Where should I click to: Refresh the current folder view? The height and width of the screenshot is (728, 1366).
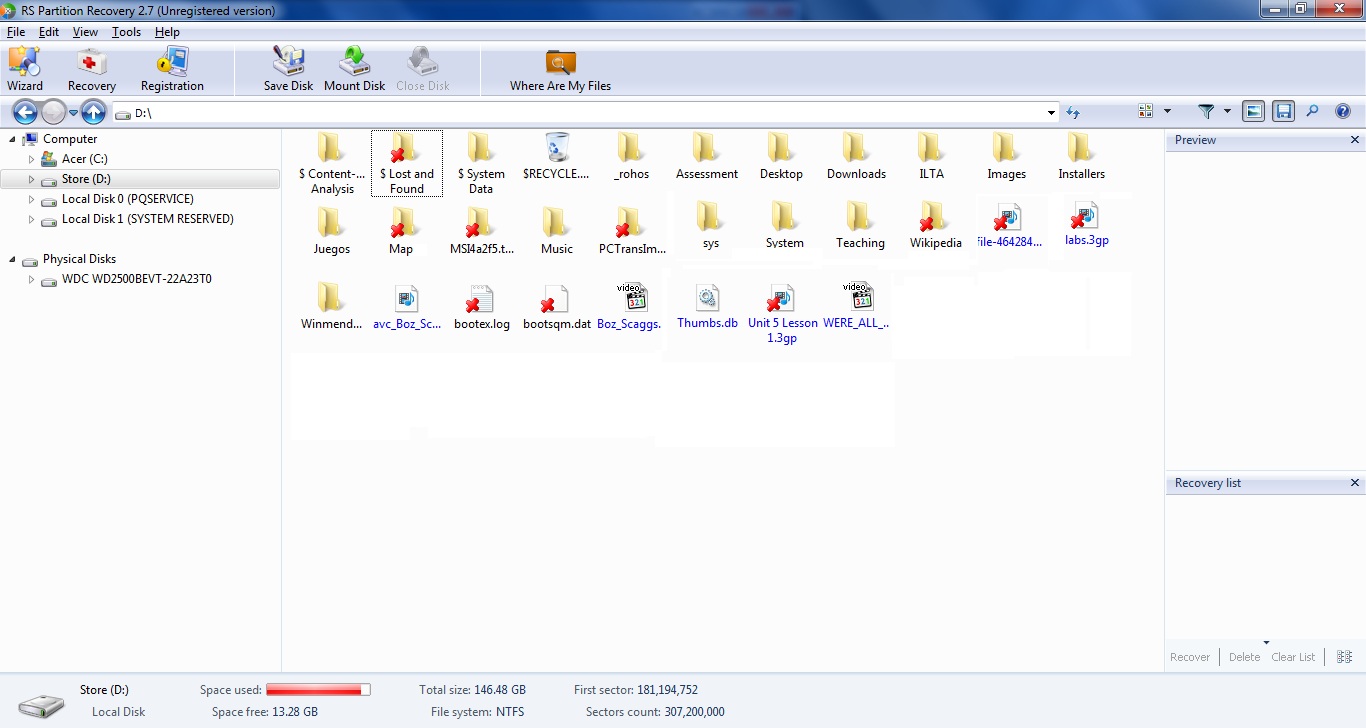pos(1073,112)
